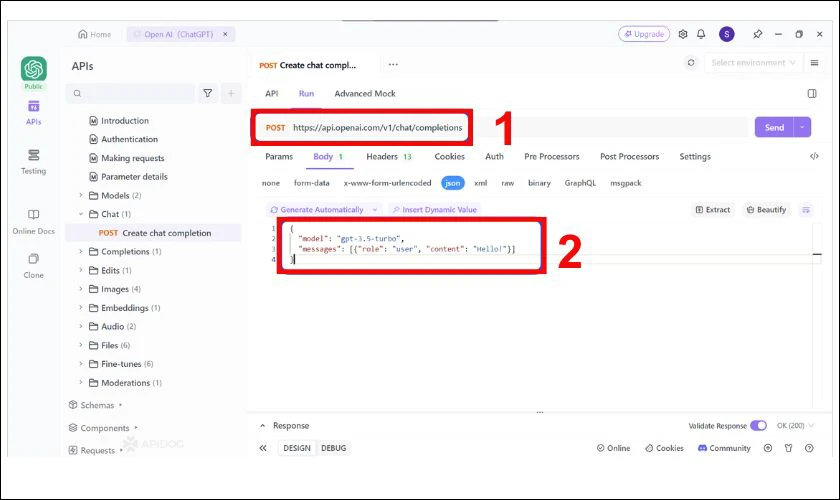Click the shirt theme icon in status bar
Image resolution: width=840 pixels, height=500 pixels.
pyautogui.click(x=788, y=448)
